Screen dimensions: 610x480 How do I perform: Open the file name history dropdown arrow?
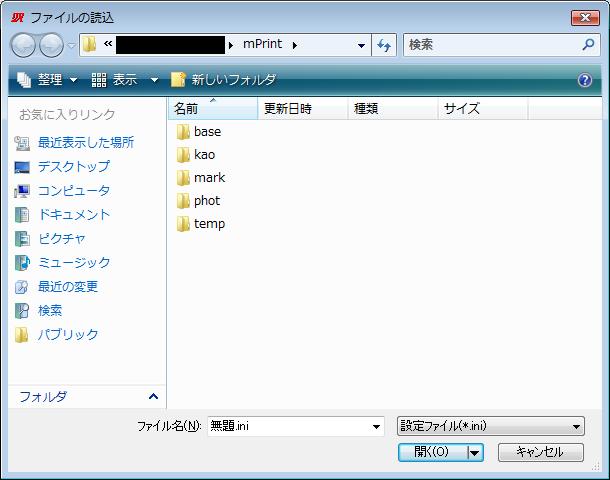pyautogui.click(x=377, y=426)
